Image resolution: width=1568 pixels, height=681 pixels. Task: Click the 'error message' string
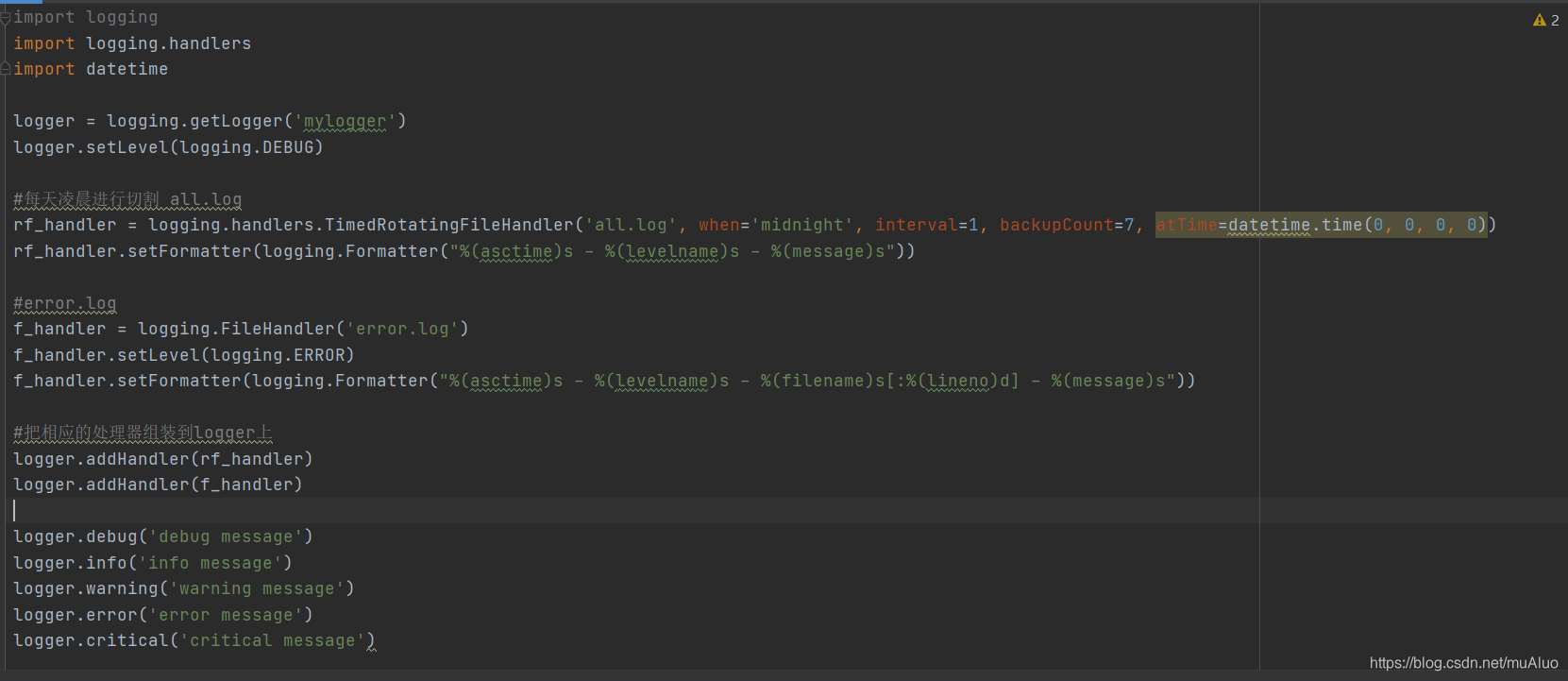click(226, 615)
